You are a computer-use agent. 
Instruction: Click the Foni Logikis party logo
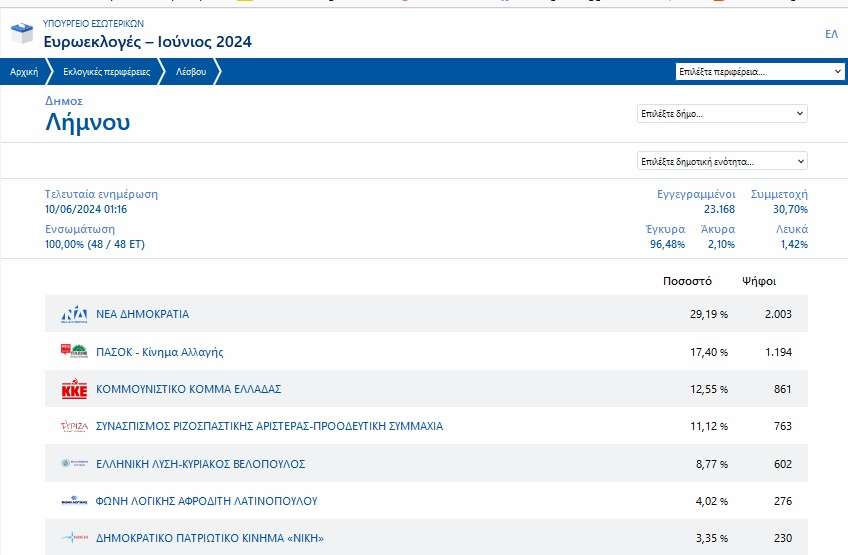74,501
